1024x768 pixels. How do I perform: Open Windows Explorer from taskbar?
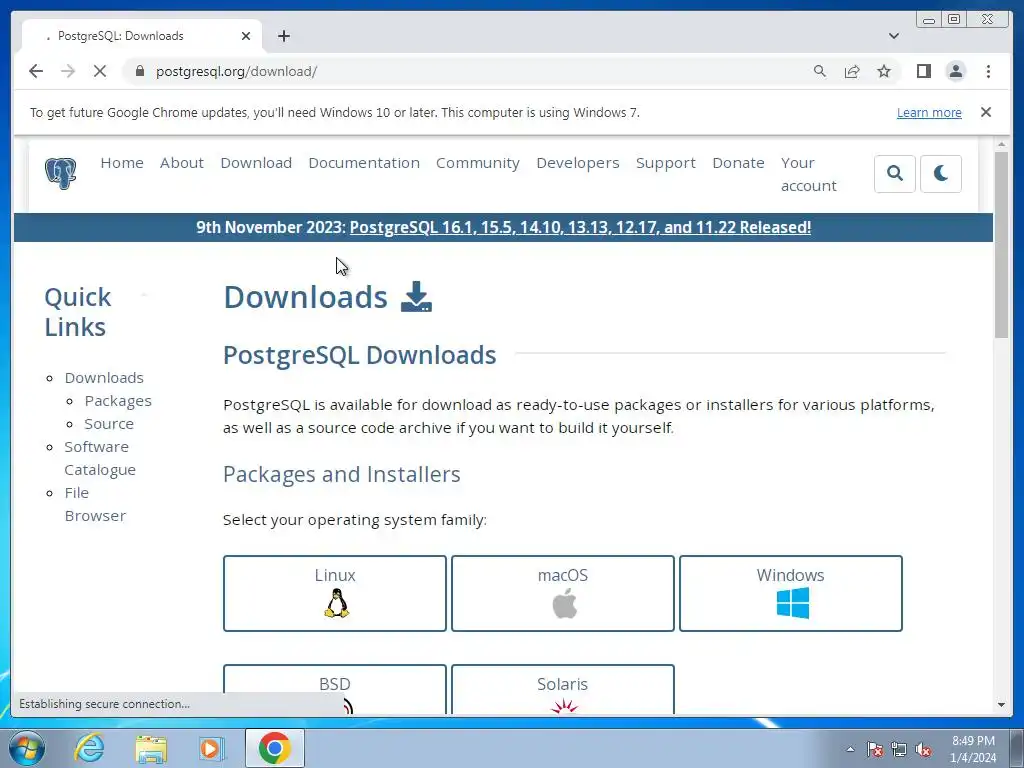[x=151, y=748]
